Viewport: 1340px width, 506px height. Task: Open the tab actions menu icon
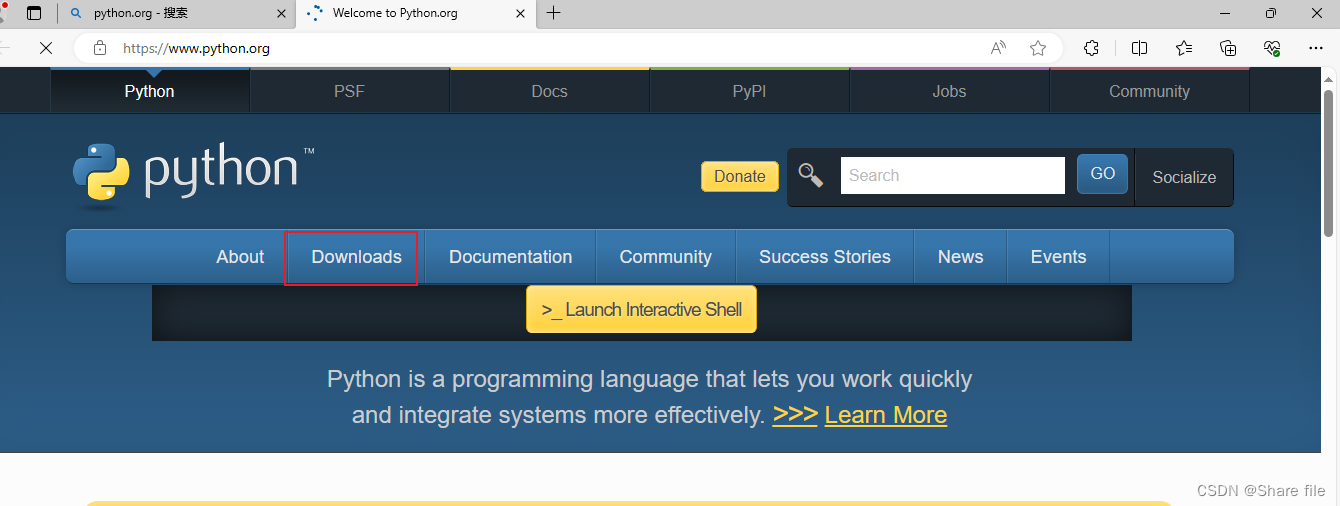pos(34,13)
